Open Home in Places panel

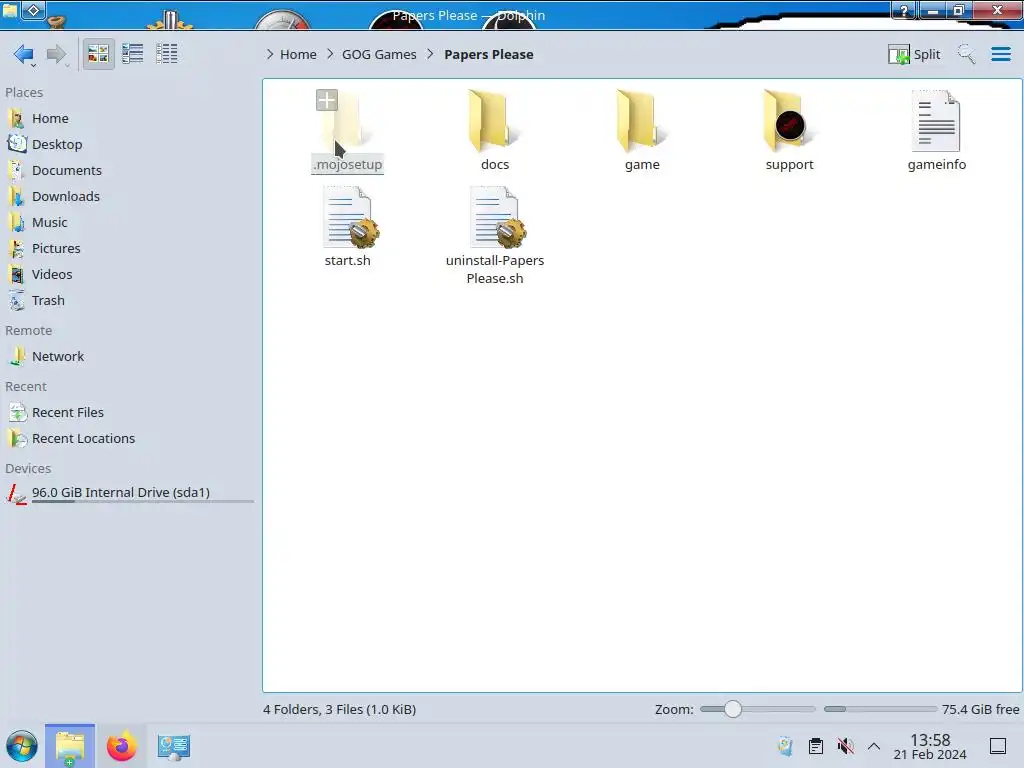50,118
